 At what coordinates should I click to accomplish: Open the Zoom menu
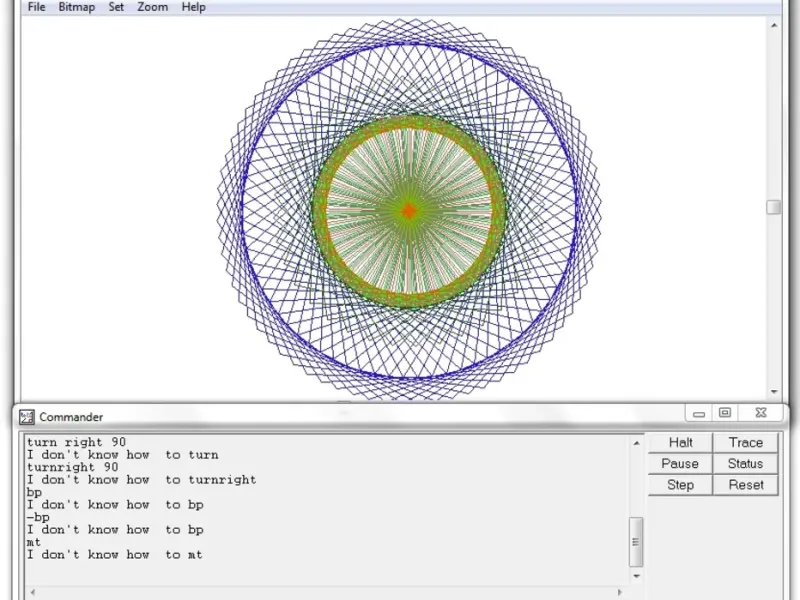point(153,7)
